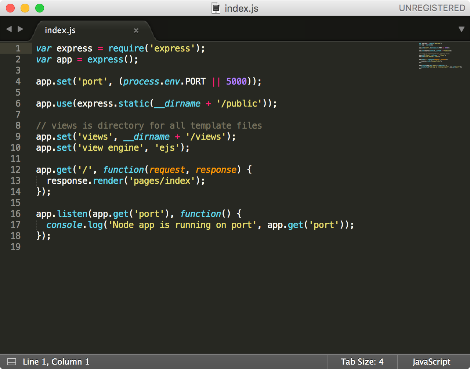470x369 pixels.
Task: Change syntax via JavaScript status item
Action: pos(431,362)
